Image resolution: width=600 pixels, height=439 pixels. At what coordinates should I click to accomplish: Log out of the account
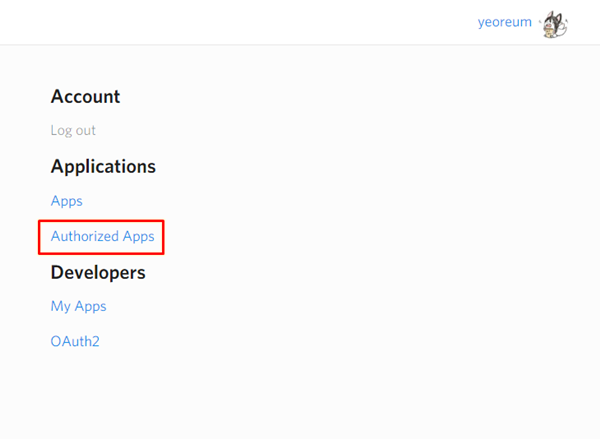pos(73,131)
